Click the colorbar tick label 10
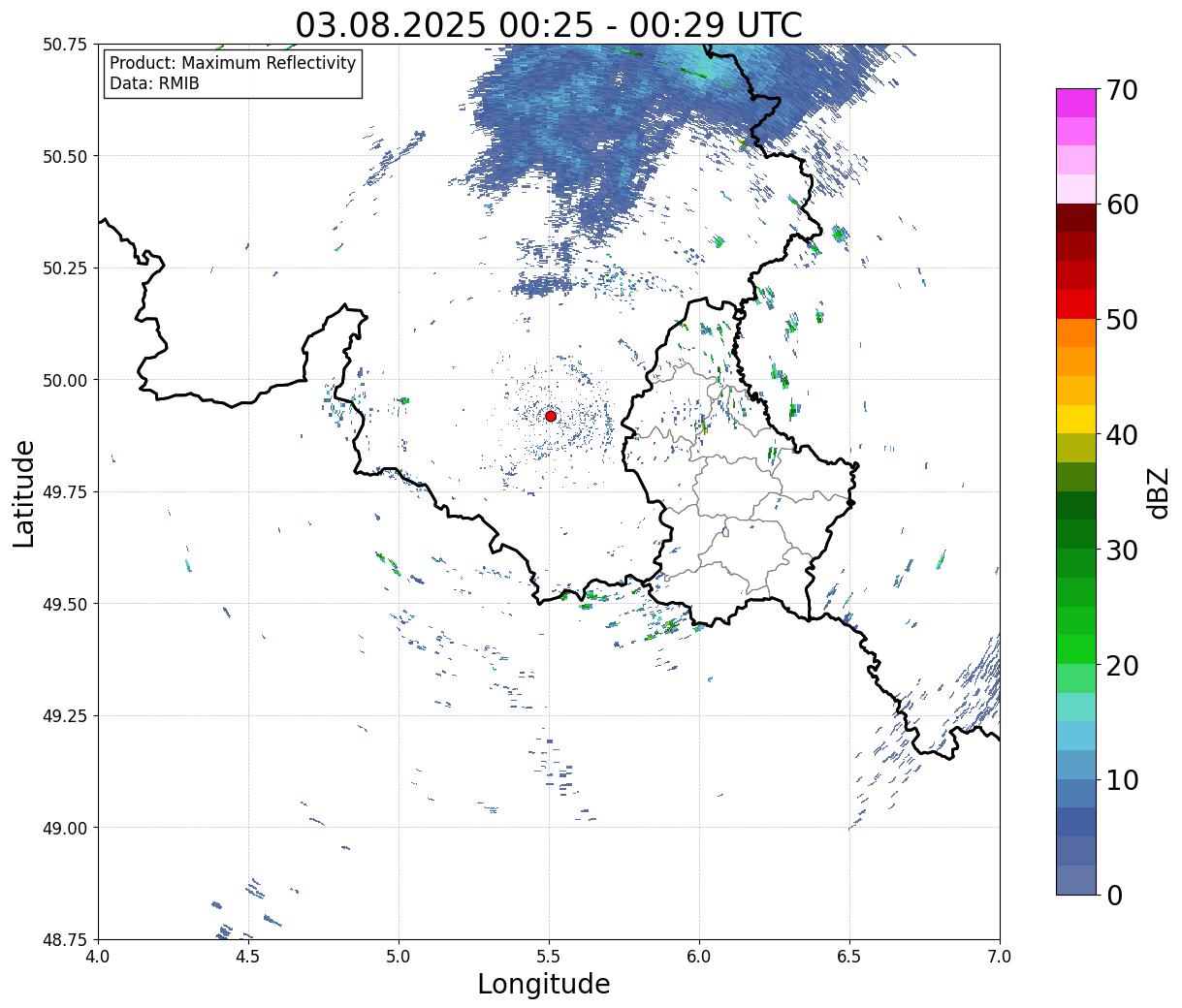Viewport: 1182px width, 1008px height. tap(1122, 779)
